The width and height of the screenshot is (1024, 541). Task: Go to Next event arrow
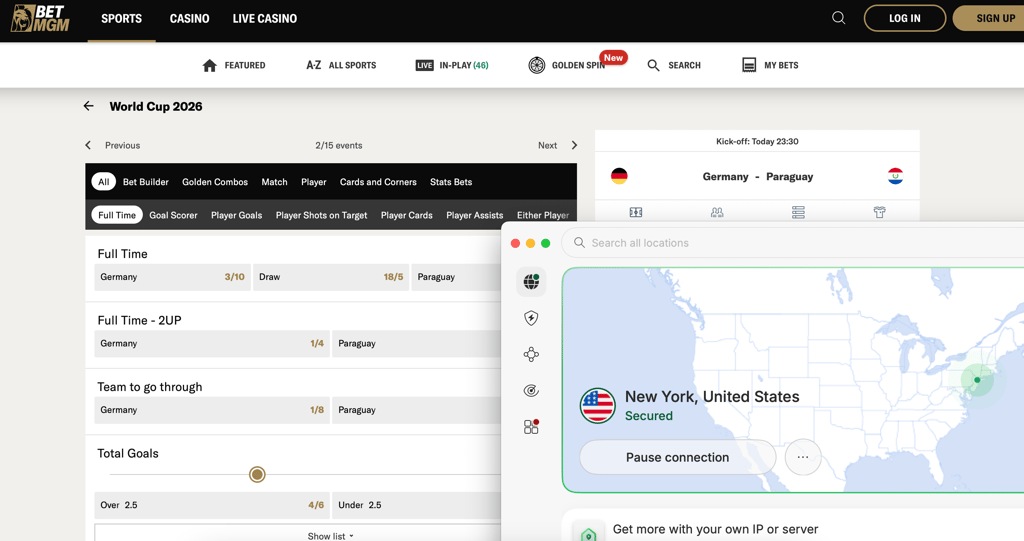[574, 145]
